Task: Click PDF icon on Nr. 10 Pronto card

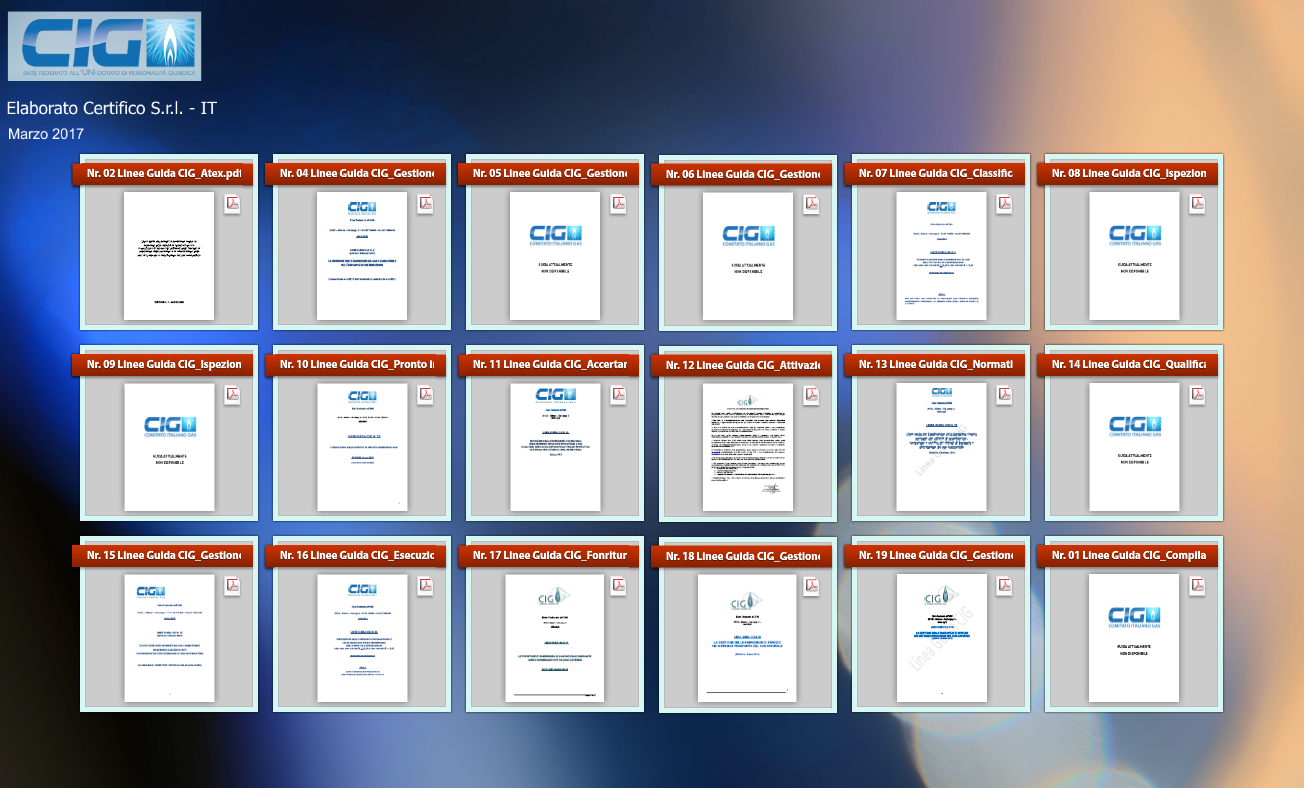Action: pyautogui.click(x=425, y=395)
